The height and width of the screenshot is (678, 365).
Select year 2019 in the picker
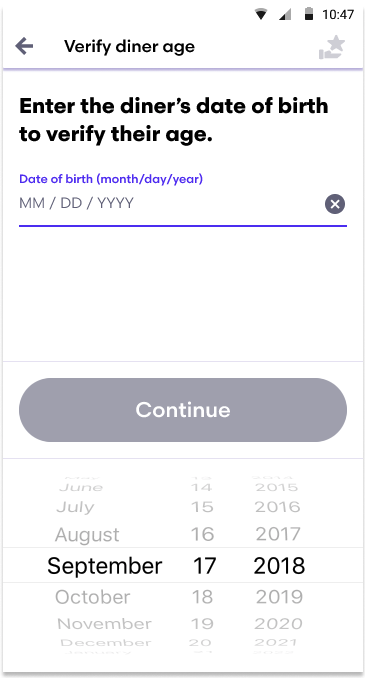tap(279, 597)
